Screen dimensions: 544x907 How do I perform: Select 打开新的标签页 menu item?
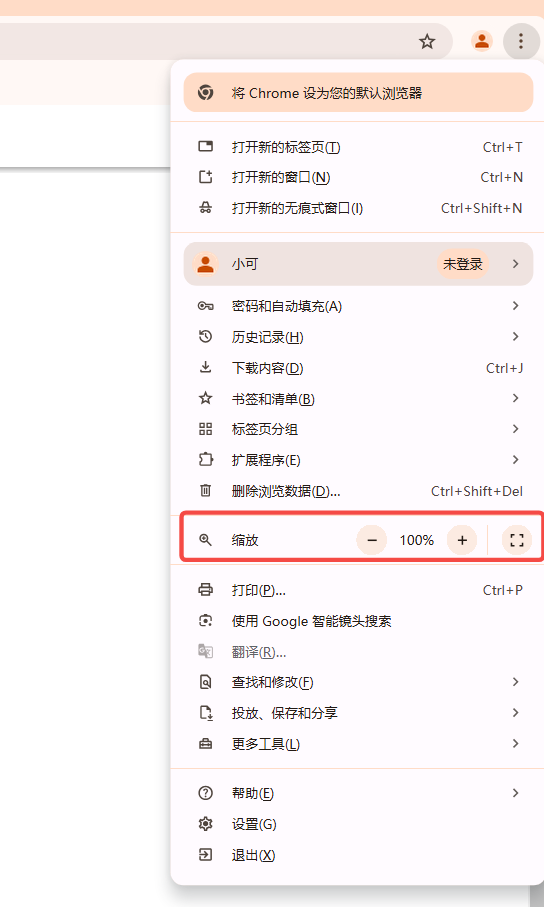(x=358, y=147)
